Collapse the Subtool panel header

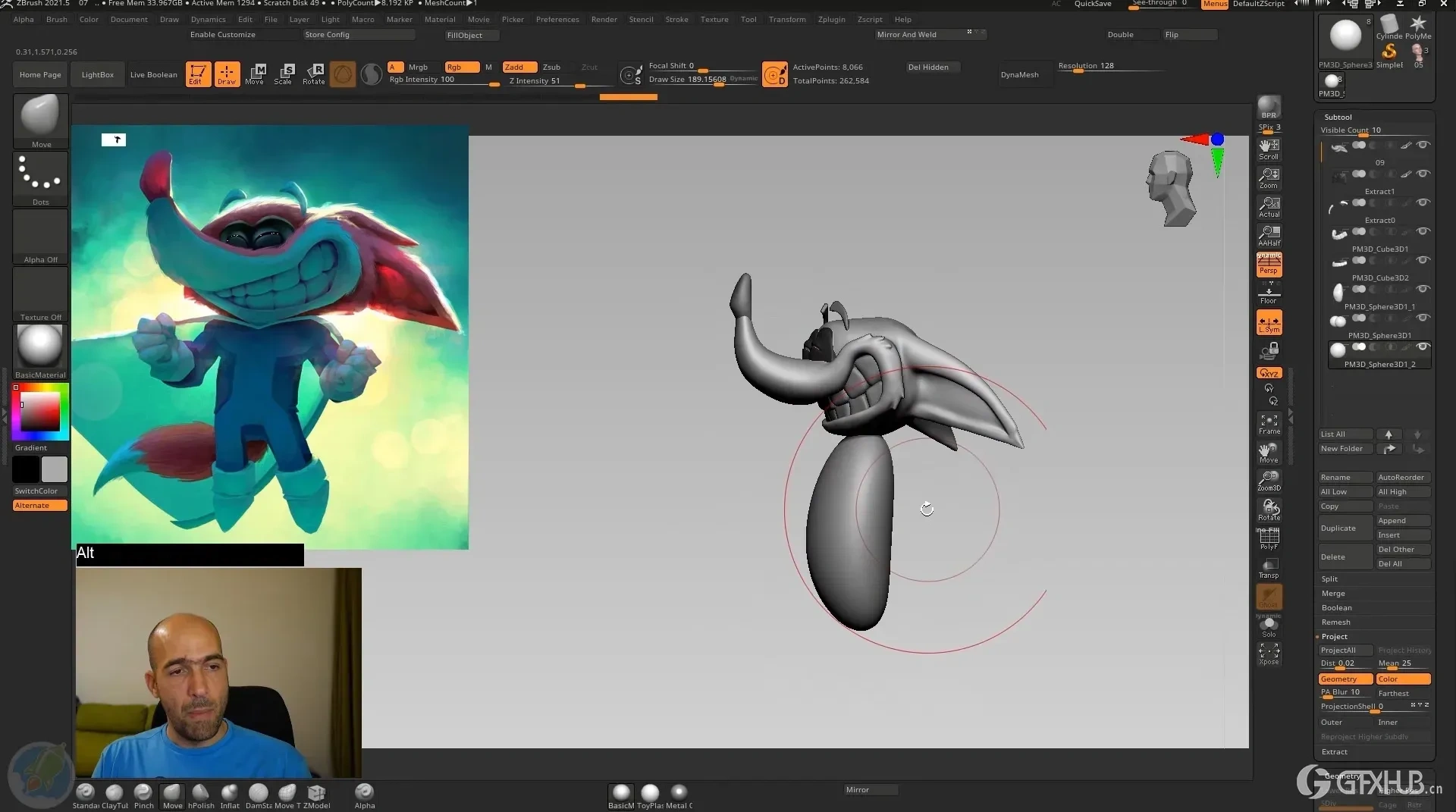point(1338,117)
